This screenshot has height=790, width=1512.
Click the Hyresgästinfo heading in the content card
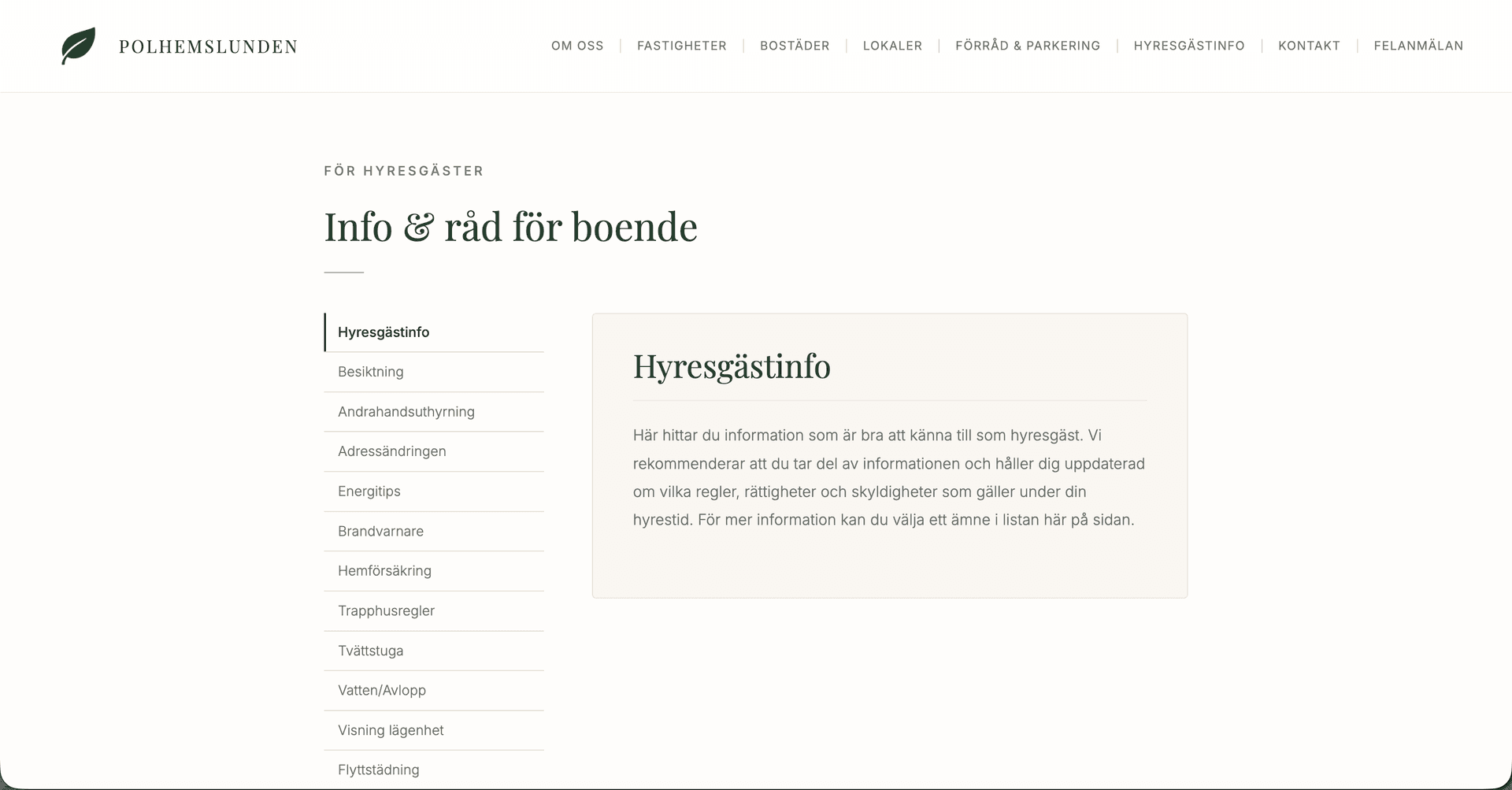pos(732,366)
